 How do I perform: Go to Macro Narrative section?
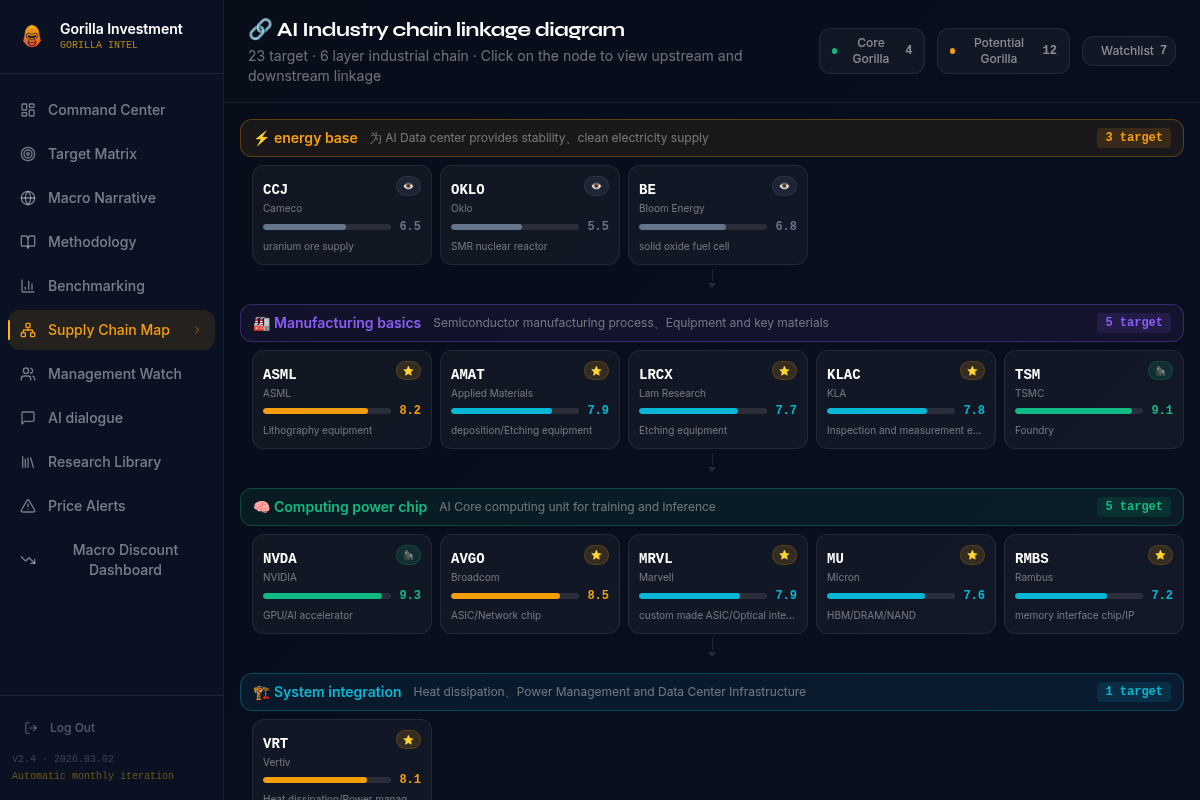(111, 198)
